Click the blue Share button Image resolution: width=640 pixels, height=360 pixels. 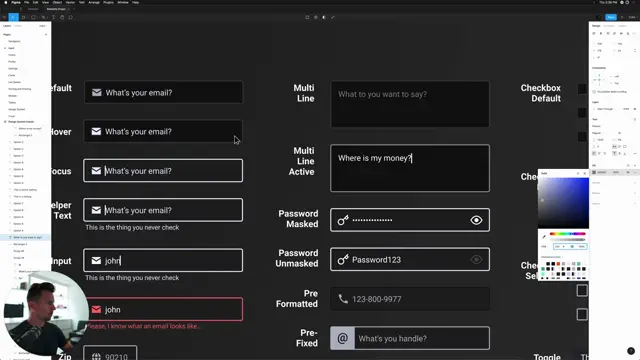611,18
